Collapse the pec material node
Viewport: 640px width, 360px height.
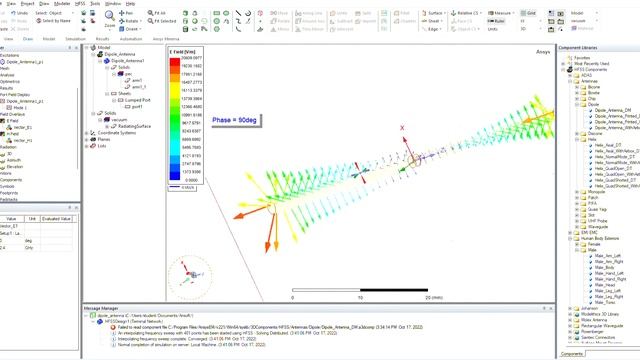(x=114, y=74)
